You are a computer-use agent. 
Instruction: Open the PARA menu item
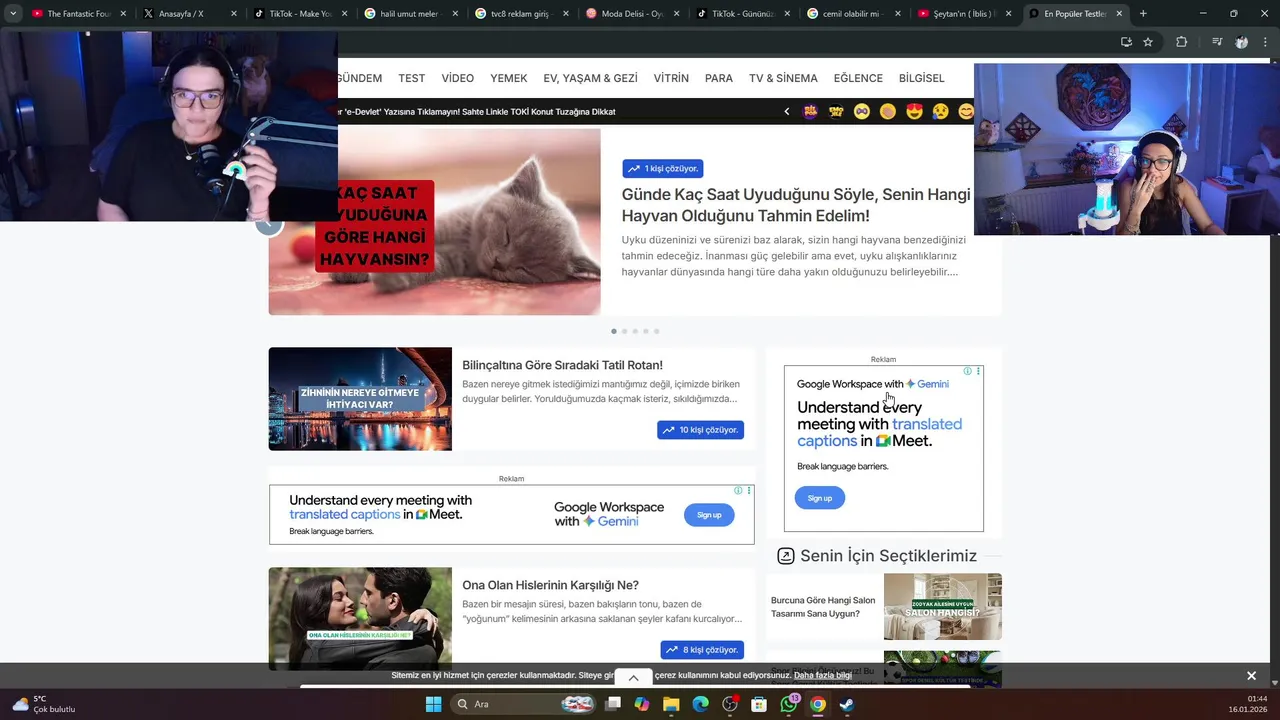point(719,78)
